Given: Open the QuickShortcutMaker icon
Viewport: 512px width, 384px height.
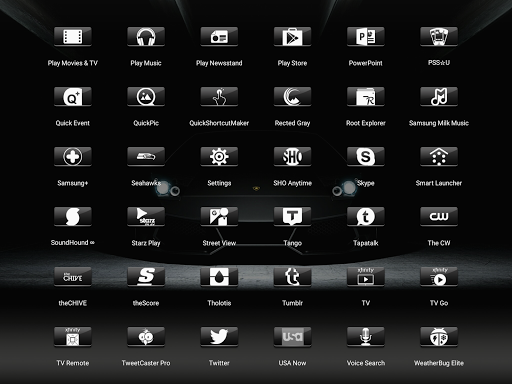Looking at the screenshot, I should pyautogui.click(x=219, y=96).
